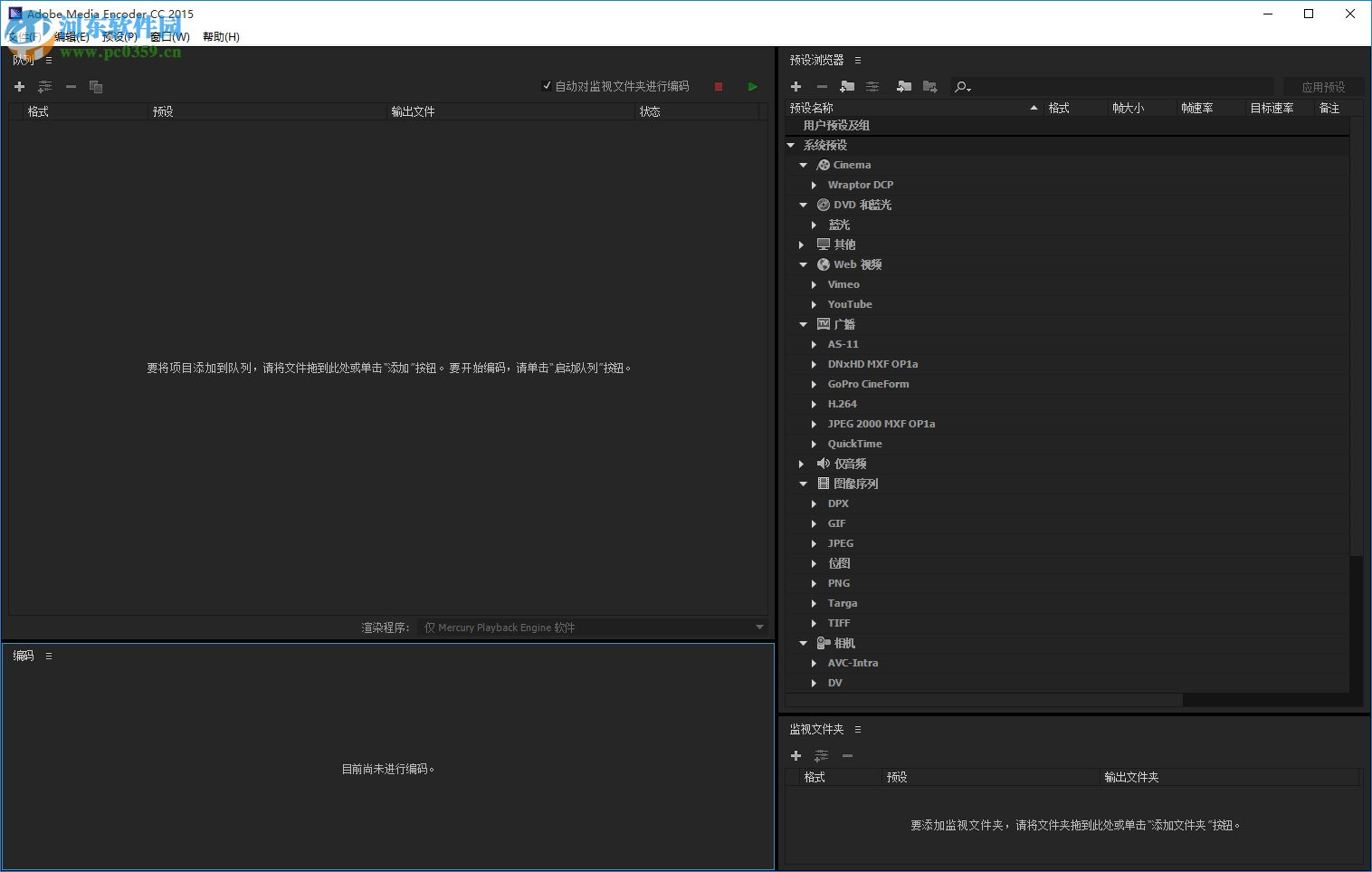Click the Duplicate item icon in queue toolbar
Viewport: 1372px width, 872px height.
96,86
